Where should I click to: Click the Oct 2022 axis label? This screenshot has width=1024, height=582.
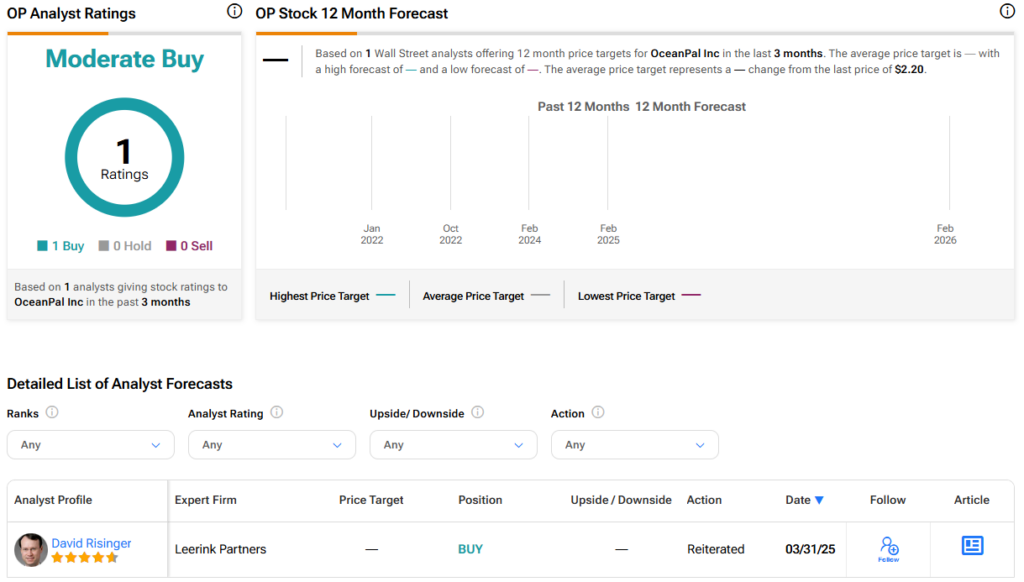click(x=451, y=234)
